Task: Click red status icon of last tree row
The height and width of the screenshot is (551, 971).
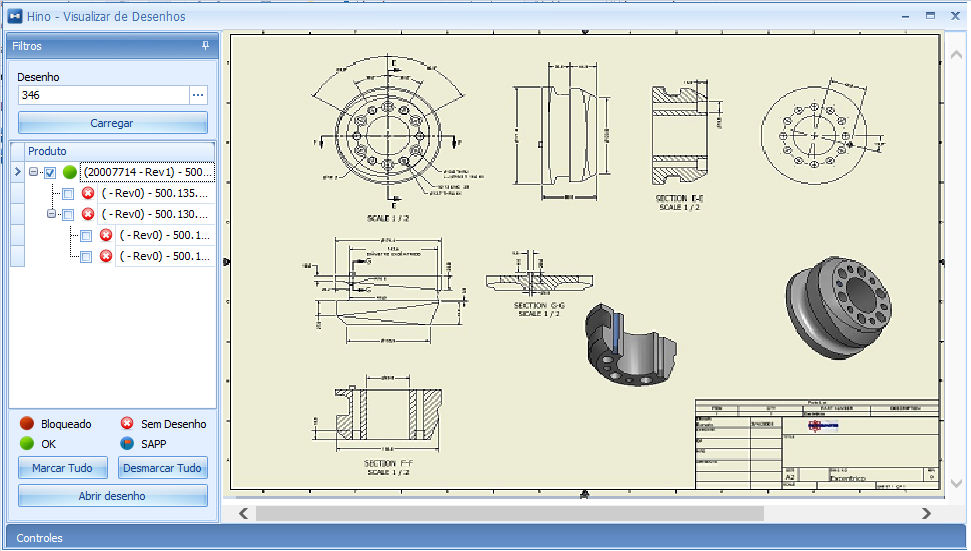Action: 106,256
